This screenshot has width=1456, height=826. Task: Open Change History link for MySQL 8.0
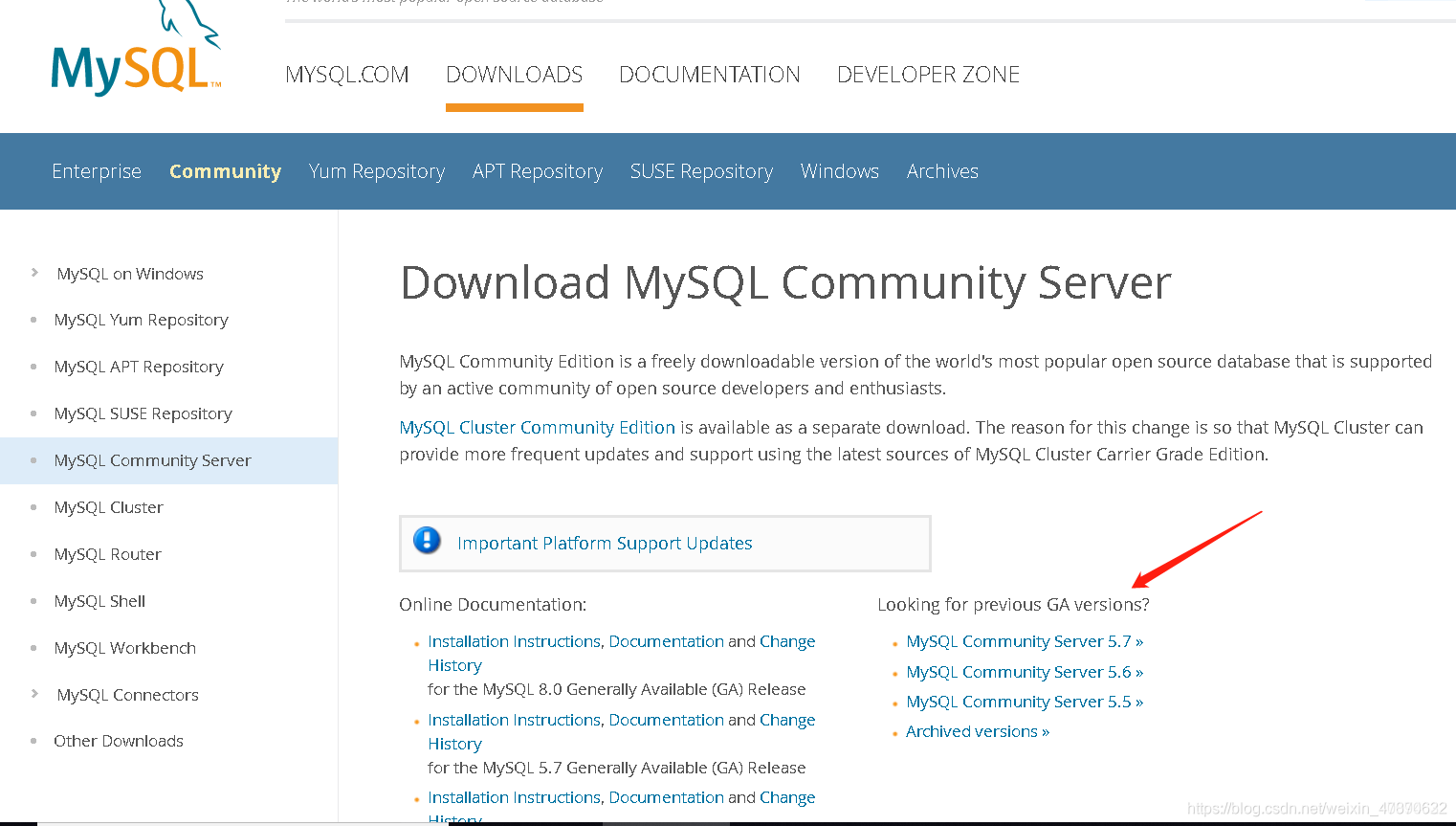pos(787,641)
